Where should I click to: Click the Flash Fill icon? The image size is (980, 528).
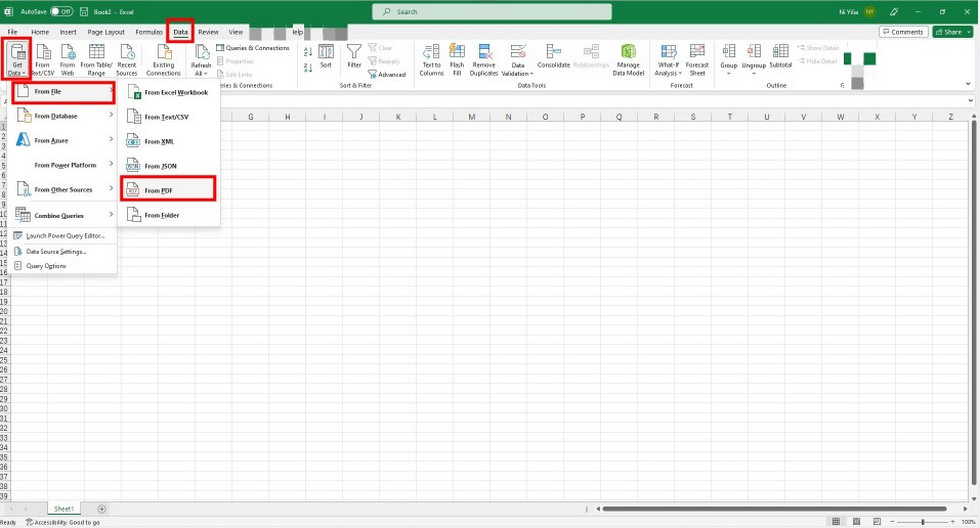pos(457,59)
